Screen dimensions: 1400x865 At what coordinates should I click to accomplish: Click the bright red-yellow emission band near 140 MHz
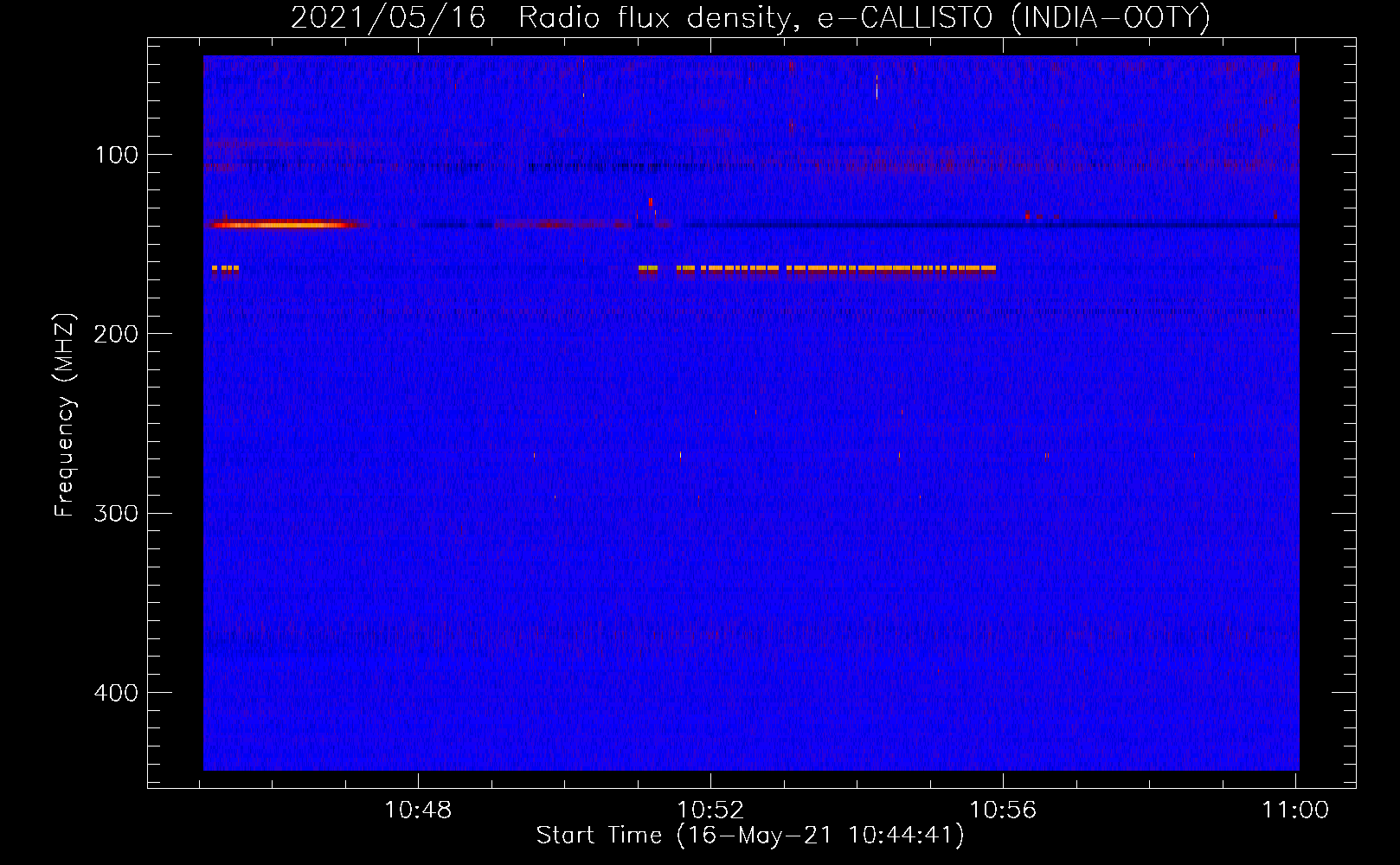tap(281, 225)
